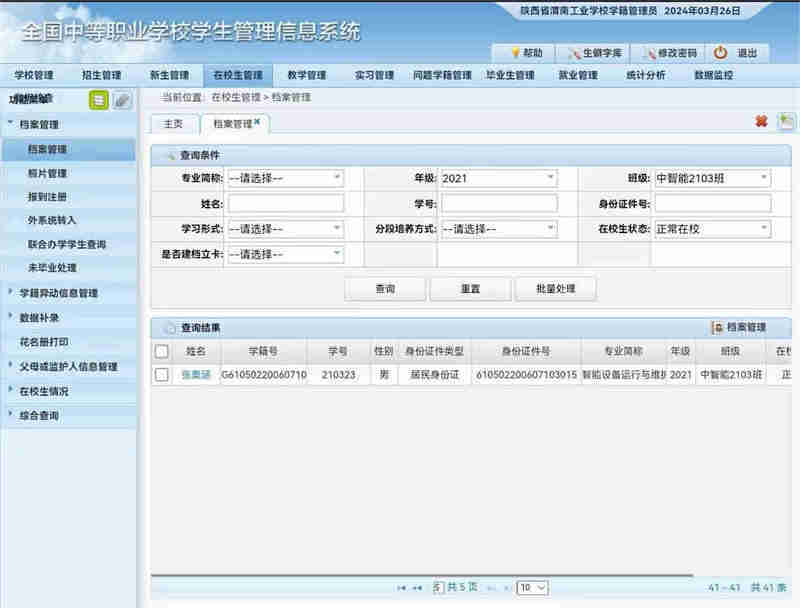The image size is (800, 608).
Task: Click inside the 姓名 input field
Action: coord(285,203)
